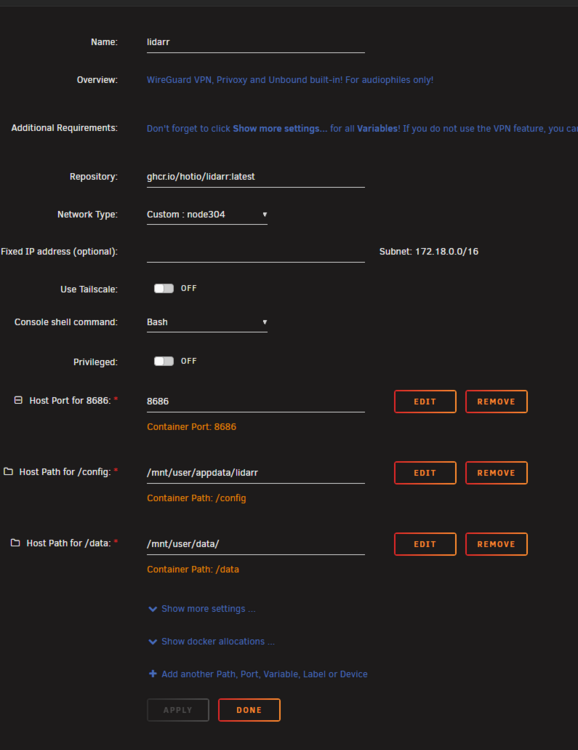Click the folder icon beside Host Path for /config
The height and width of the screenshot is (750, 578).
(x=8, y=471)
